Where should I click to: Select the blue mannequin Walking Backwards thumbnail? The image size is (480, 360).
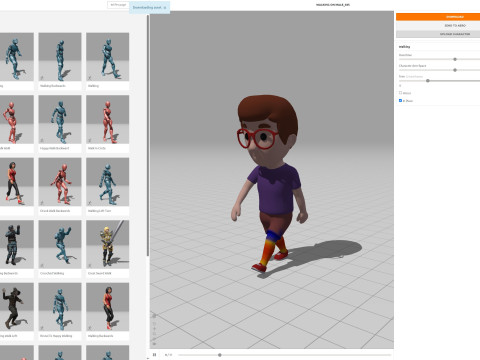(x=60, y=57)
